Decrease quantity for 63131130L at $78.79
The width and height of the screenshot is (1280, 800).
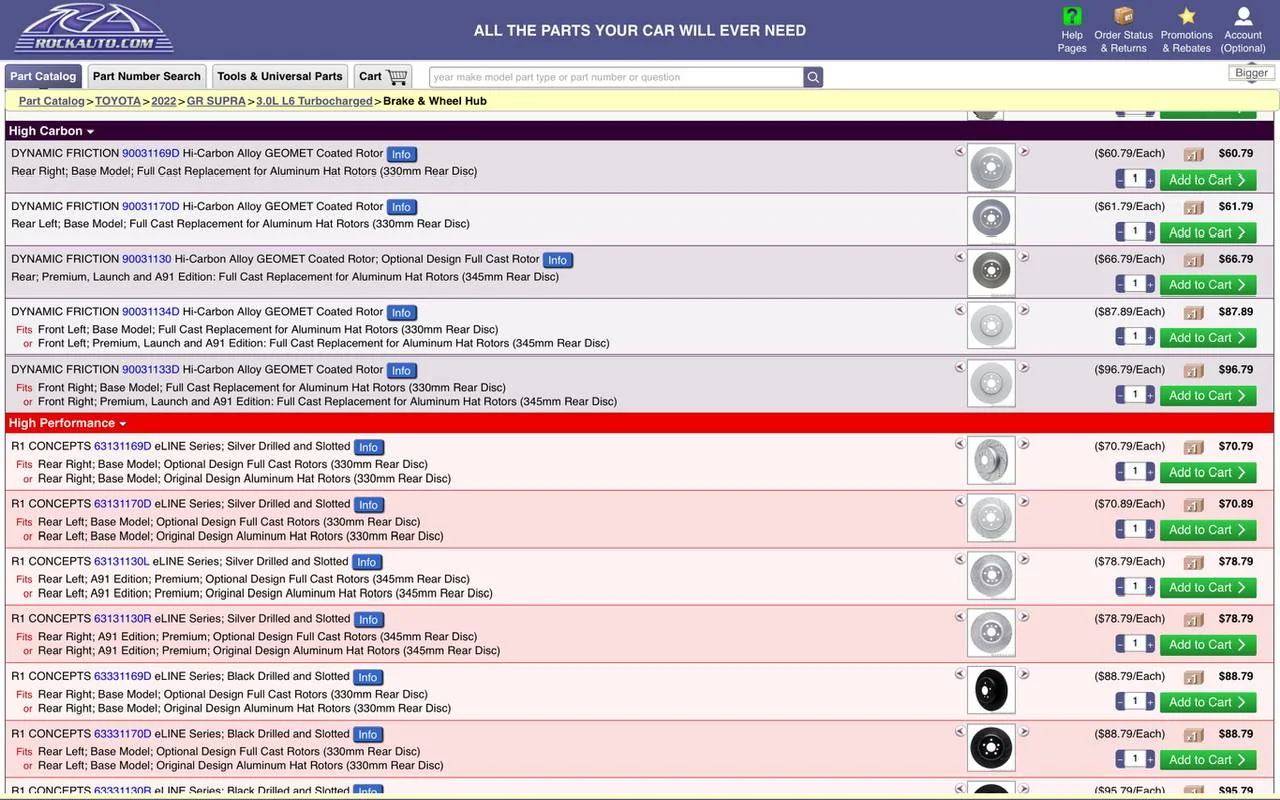(1120, 587)
